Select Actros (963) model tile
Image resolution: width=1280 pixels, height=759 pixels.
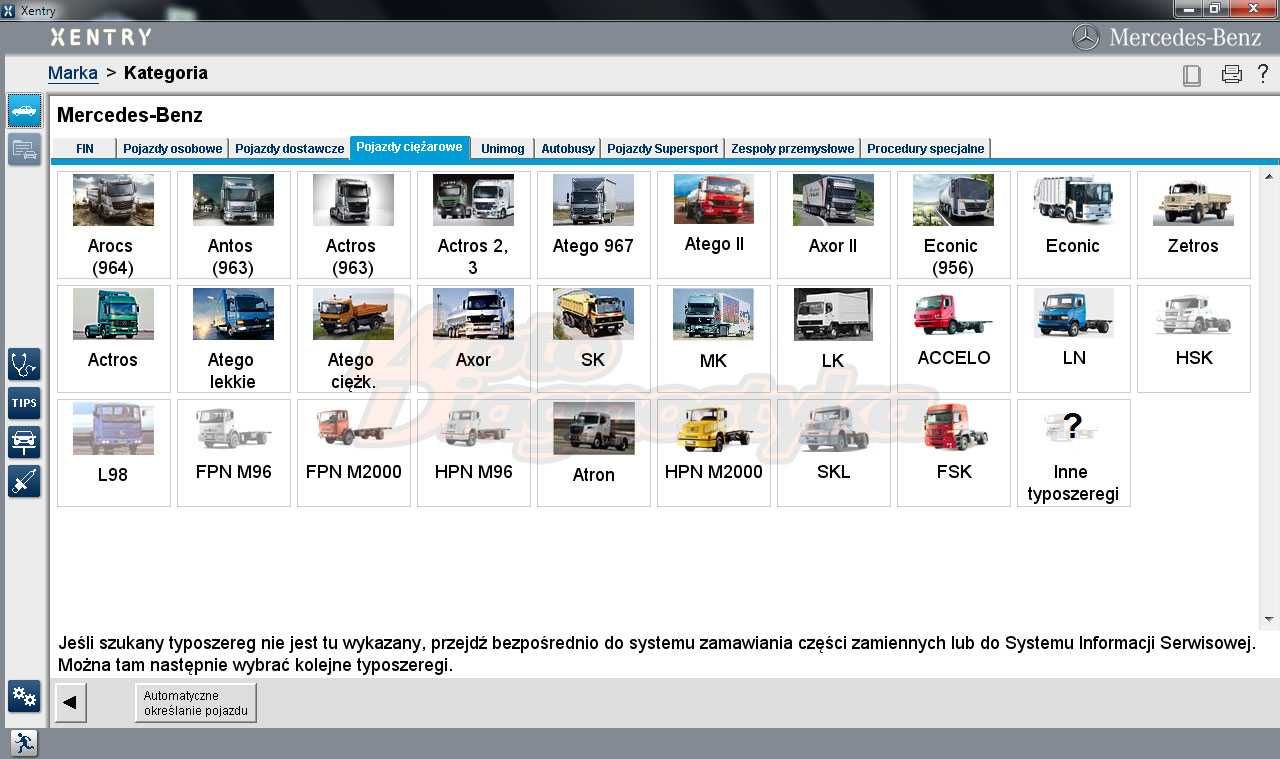point(354,225)
